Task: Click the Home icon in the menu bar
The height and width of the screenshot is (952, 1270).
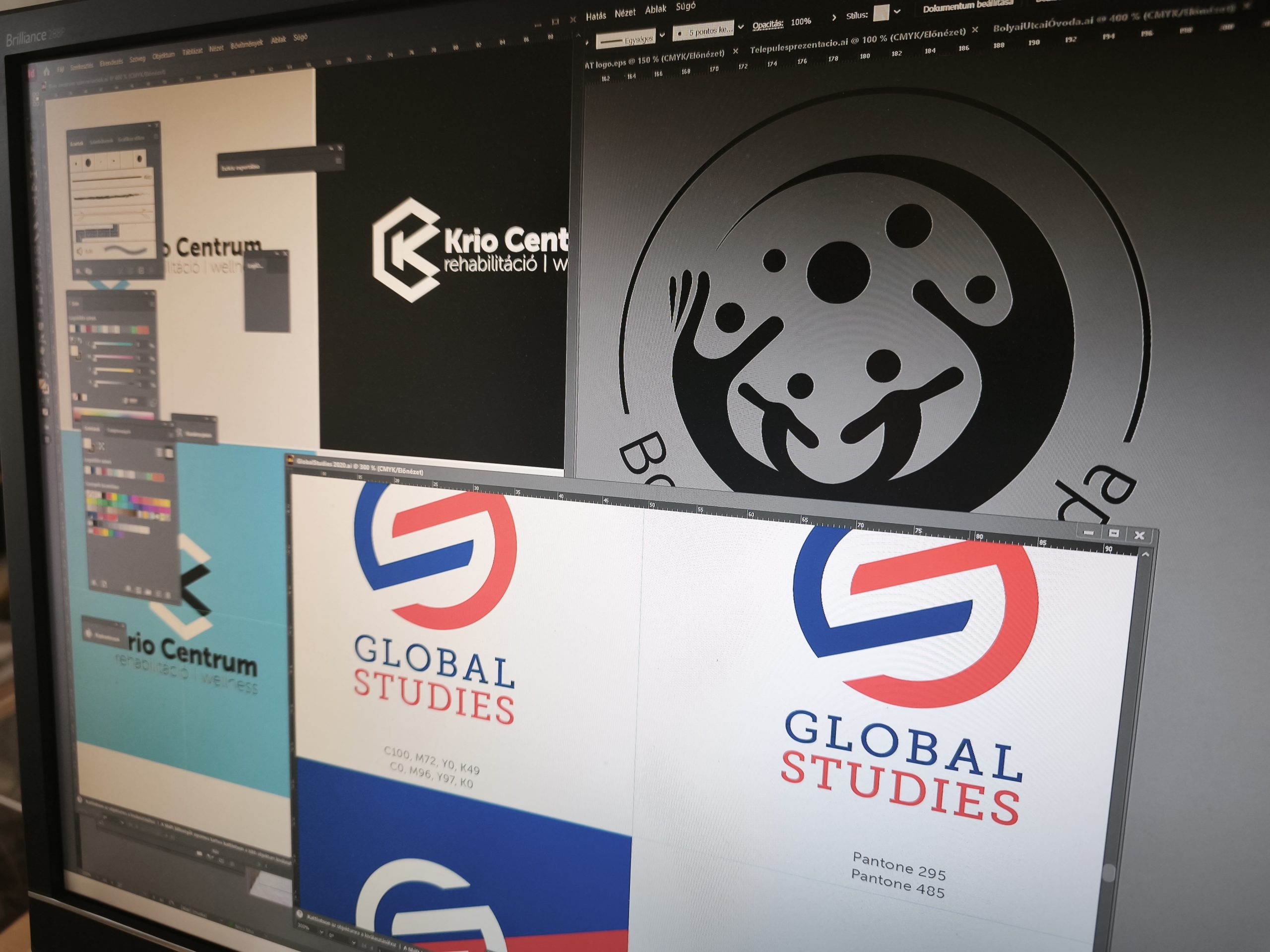Action: (x=47, y=72)
